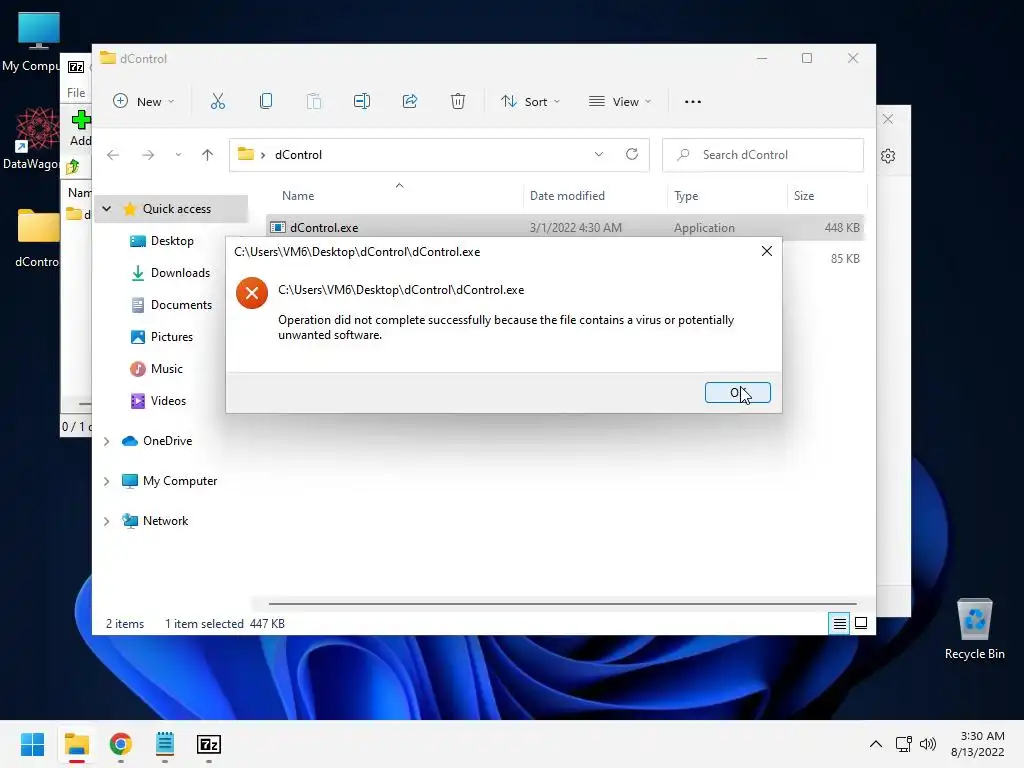Select Documents in Quick access
1024x768 pixels.
click(181, 305)
